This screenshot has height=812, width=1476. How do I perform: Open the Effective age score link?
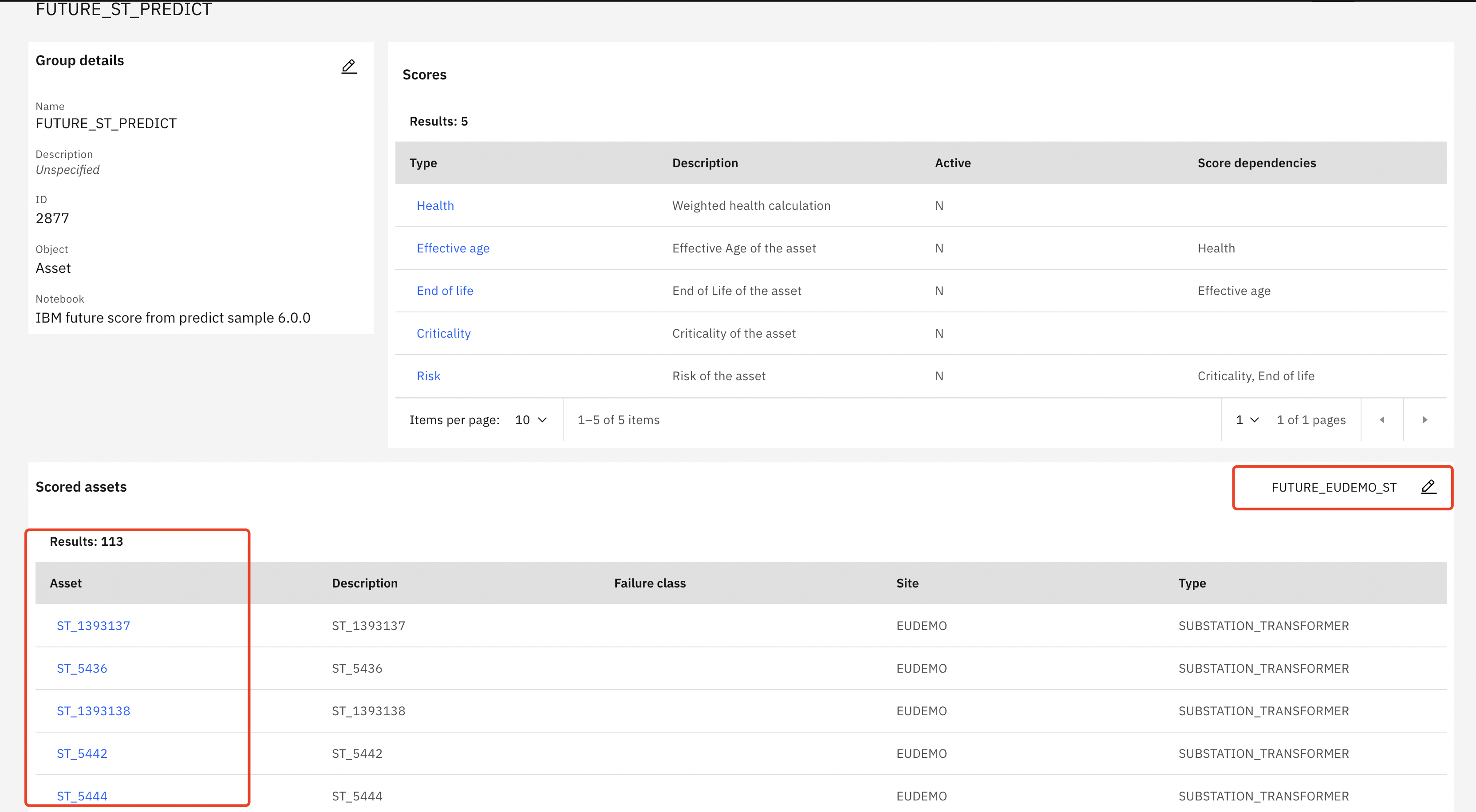pos(453,248)
